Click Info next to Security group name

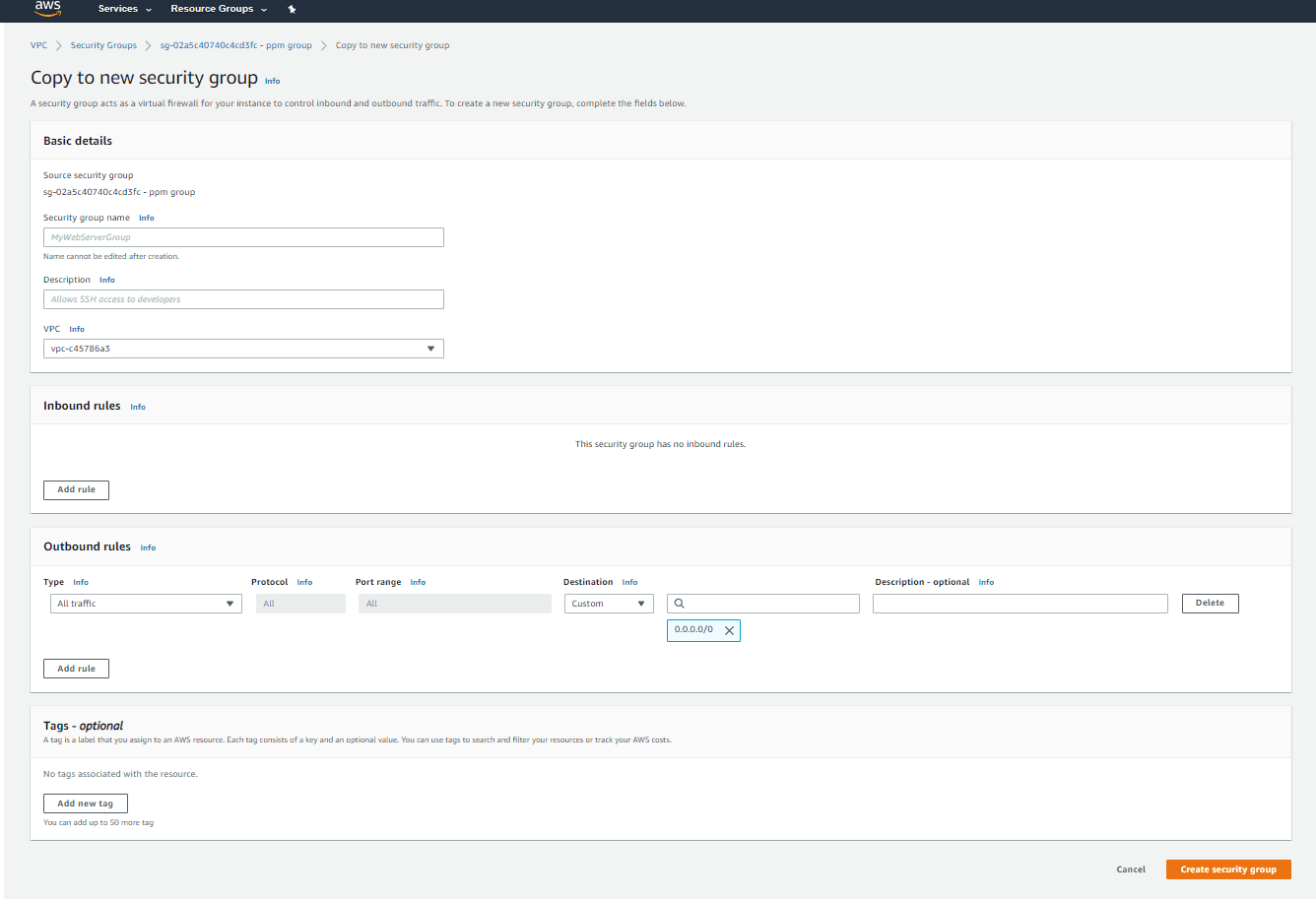point(146,217)
